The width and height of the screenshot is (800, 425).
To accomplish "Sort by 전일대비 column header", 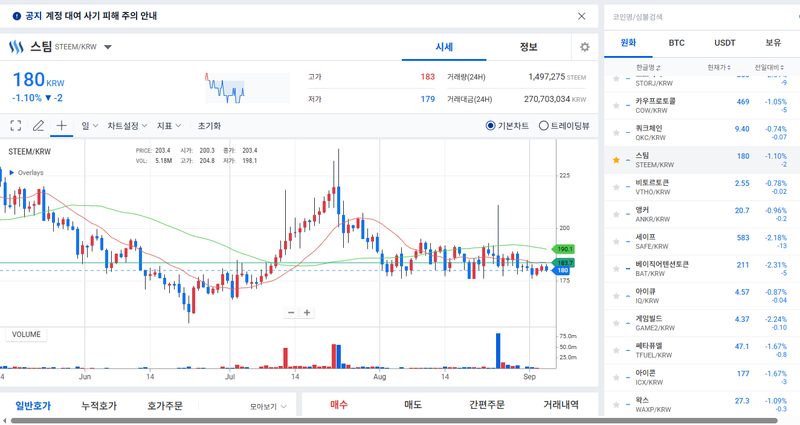I will (769, 67).
